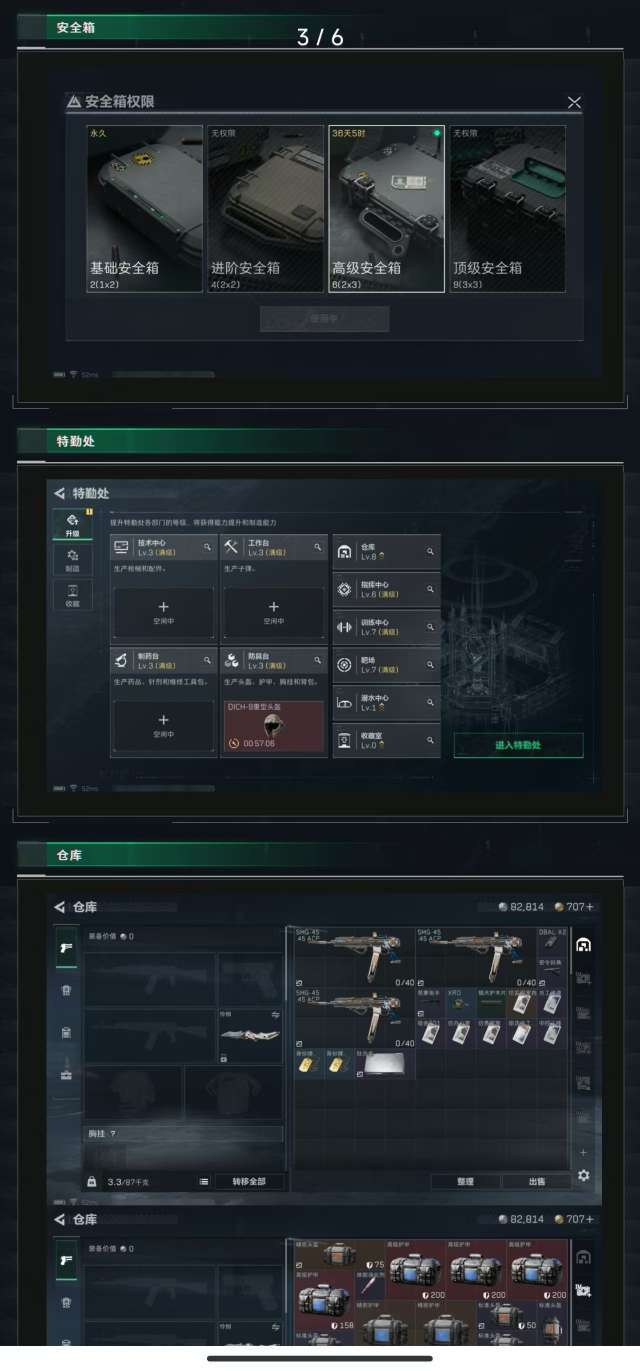Inspect 技术中心 with its magnifier icon

(208, 547)
